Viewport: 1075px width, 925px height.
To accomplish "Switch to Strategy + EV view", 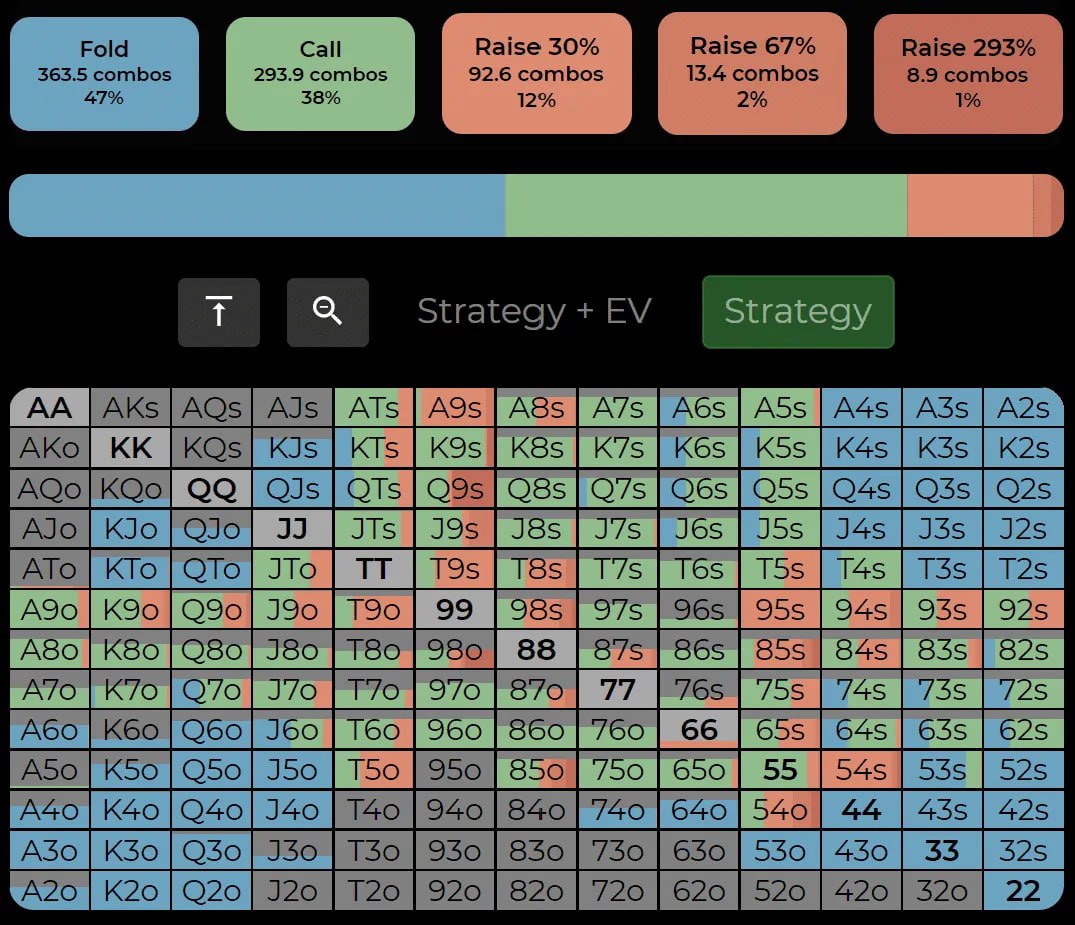I will click(533, 312).
